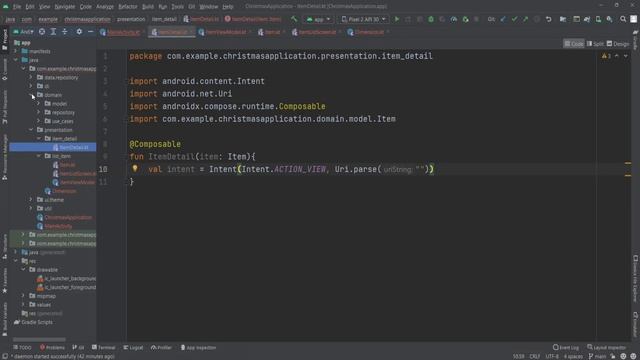Open the Profiler tool window

pyautogui.click(x=161, y=347)
